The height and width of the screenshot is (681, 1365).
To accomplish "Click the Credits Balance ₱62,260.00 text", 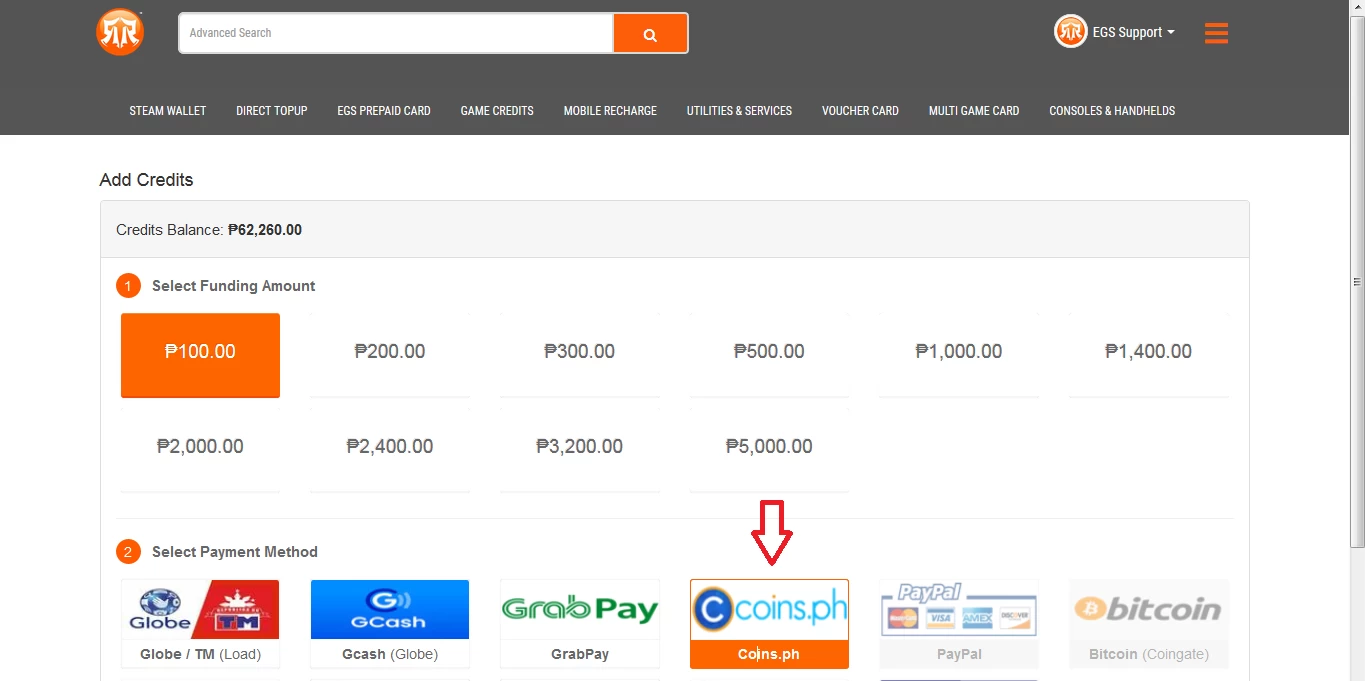I will 209,230.
